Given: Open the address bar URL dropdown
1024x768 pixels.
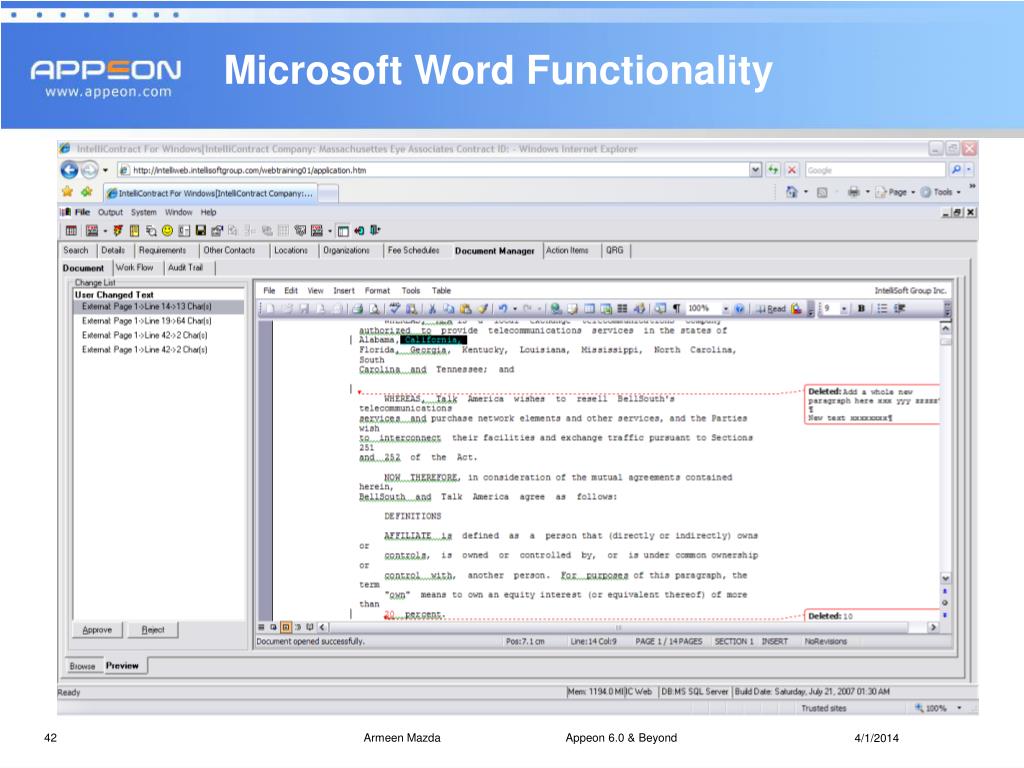Looking at the screenshot, I should (756, 170).
